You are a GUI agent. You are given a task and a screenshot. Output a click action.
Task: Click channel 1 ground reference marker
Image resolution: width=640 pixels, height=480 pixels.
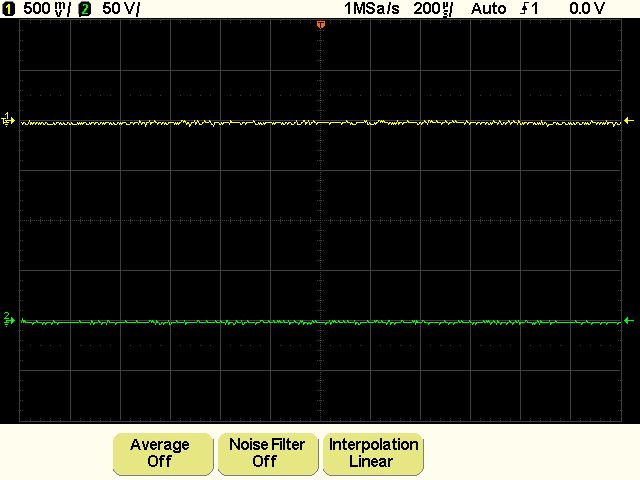8,120
